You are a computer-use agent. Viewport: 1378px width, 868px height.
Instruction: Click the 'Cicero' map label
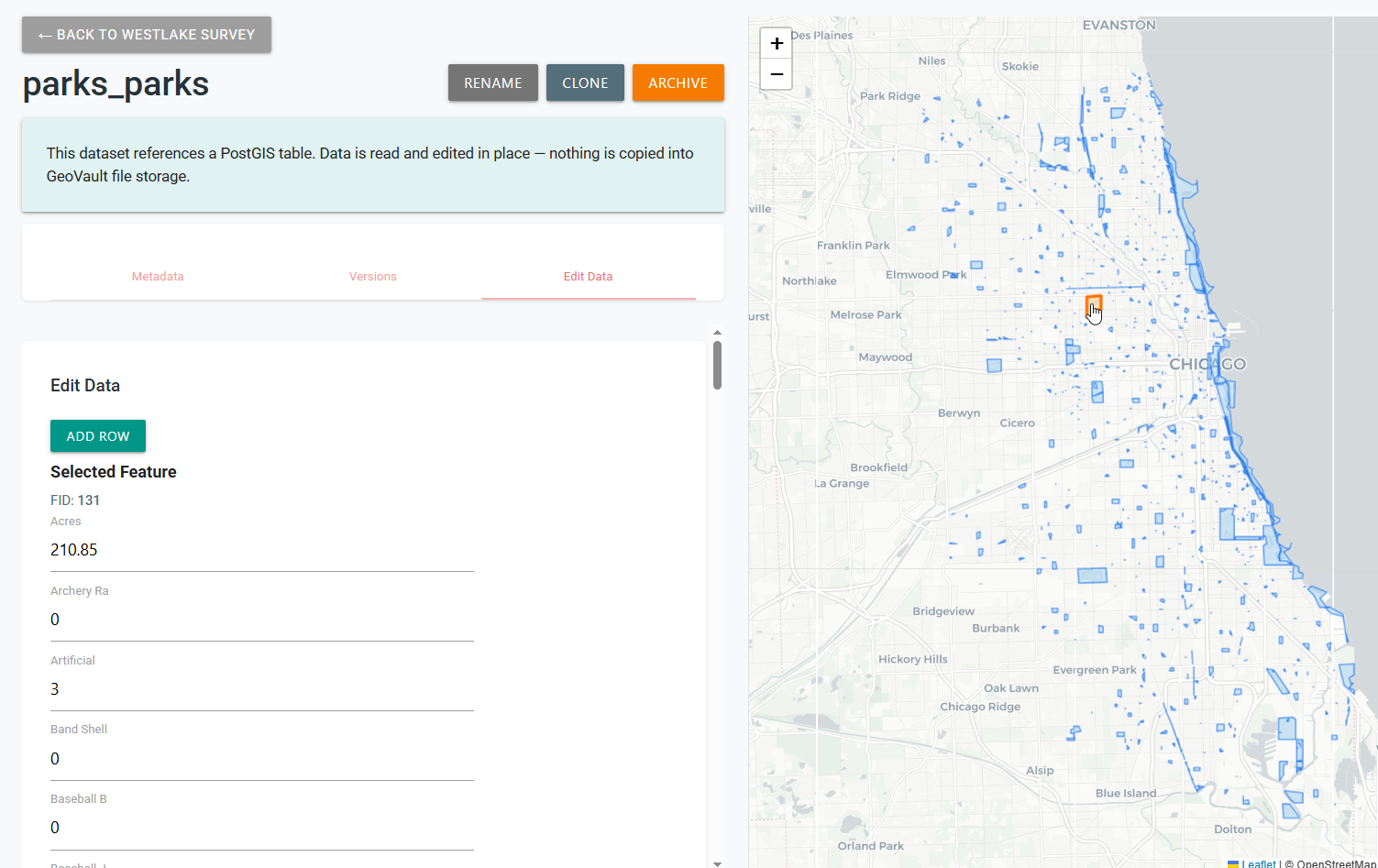point(1018,423)
